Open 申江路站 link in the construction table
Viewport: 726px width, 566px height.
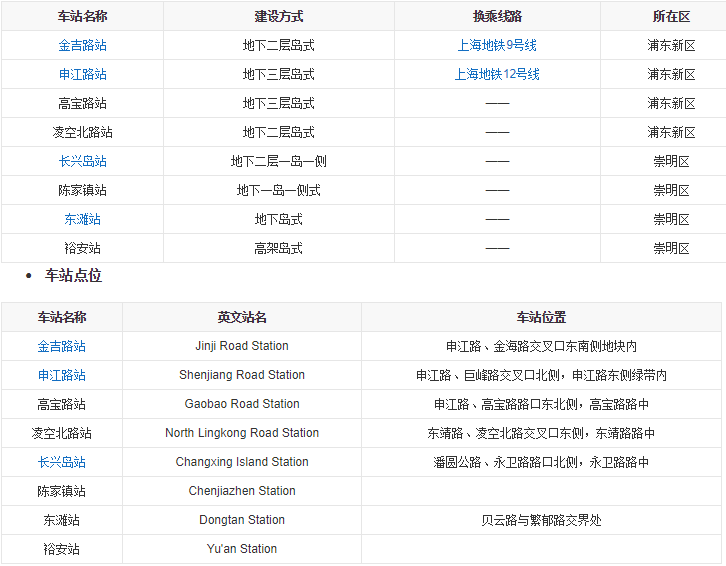[82, 74]
